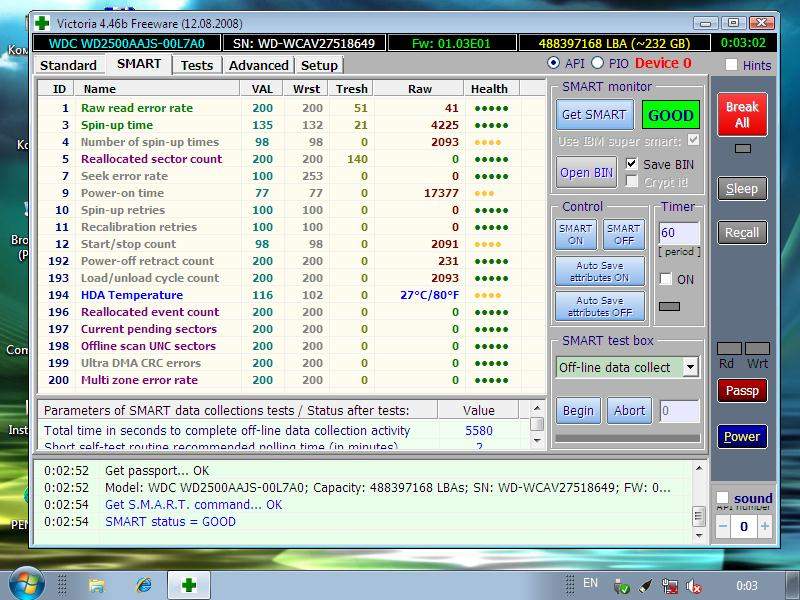Turn on Auto Save attributes ON

[599, 271]
